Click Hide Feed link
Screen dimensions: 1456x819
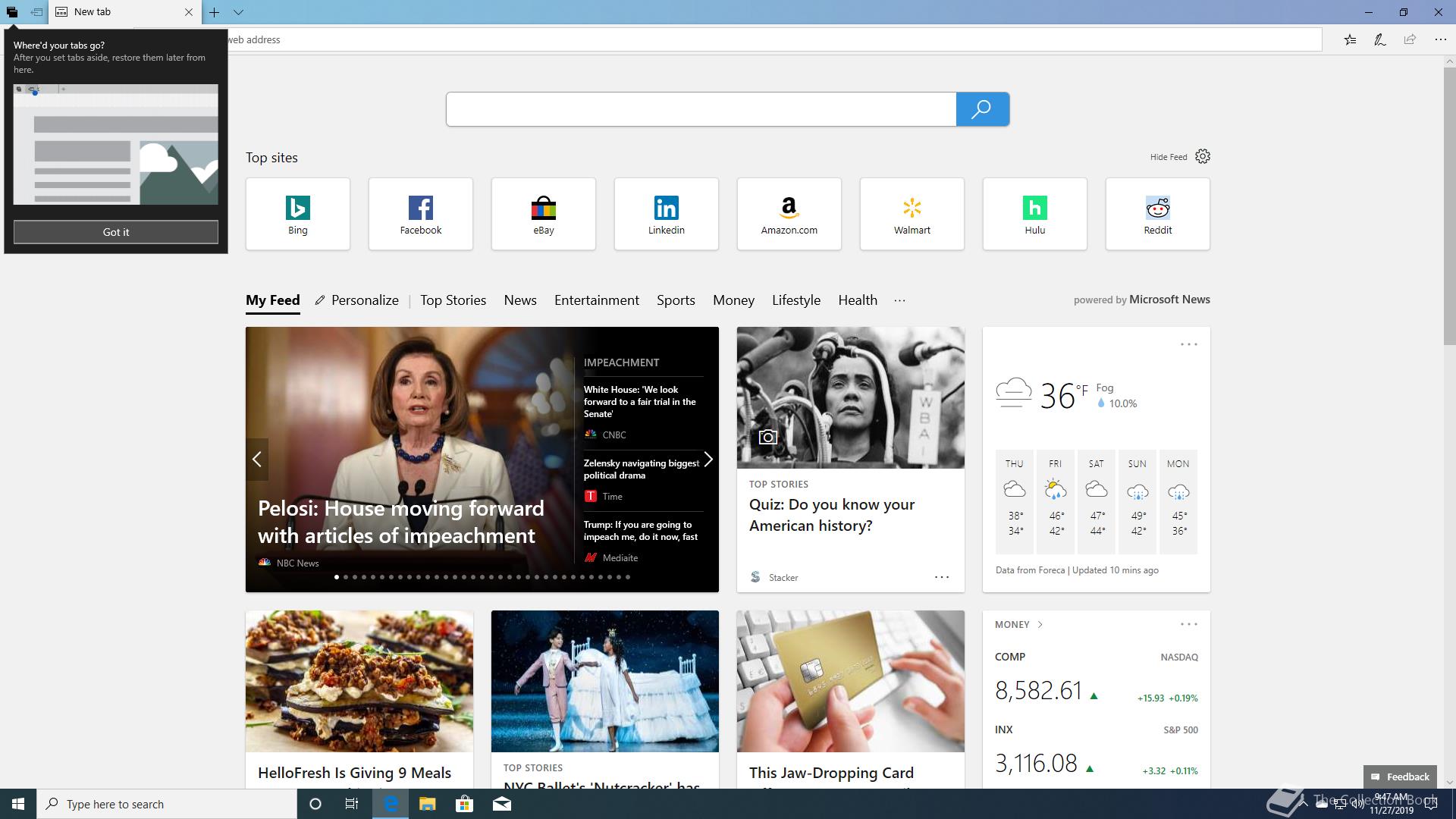tap(1169, 157)
